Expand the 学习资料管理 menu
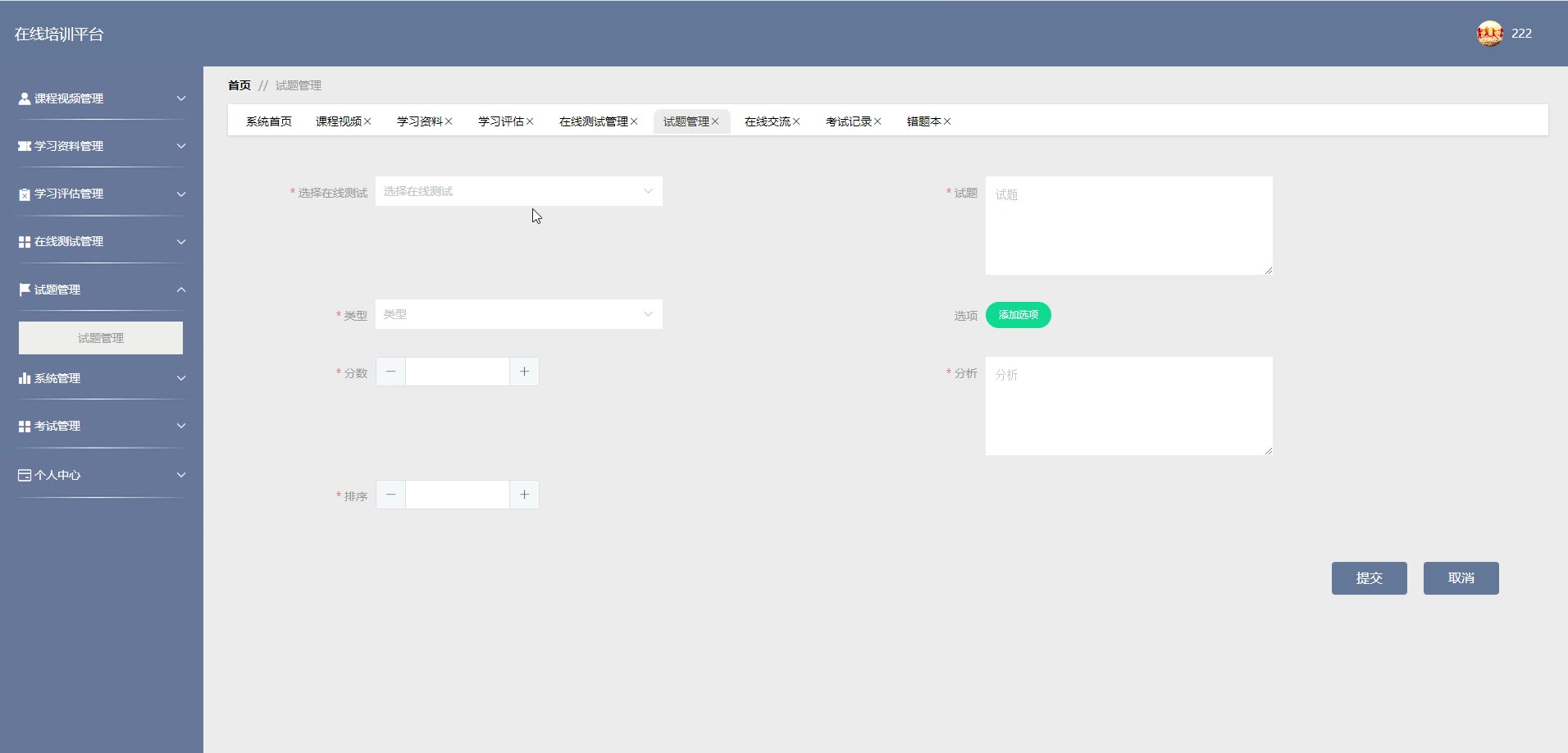The height and width of the screenshot is (753, 1568). tap(181, 146)
